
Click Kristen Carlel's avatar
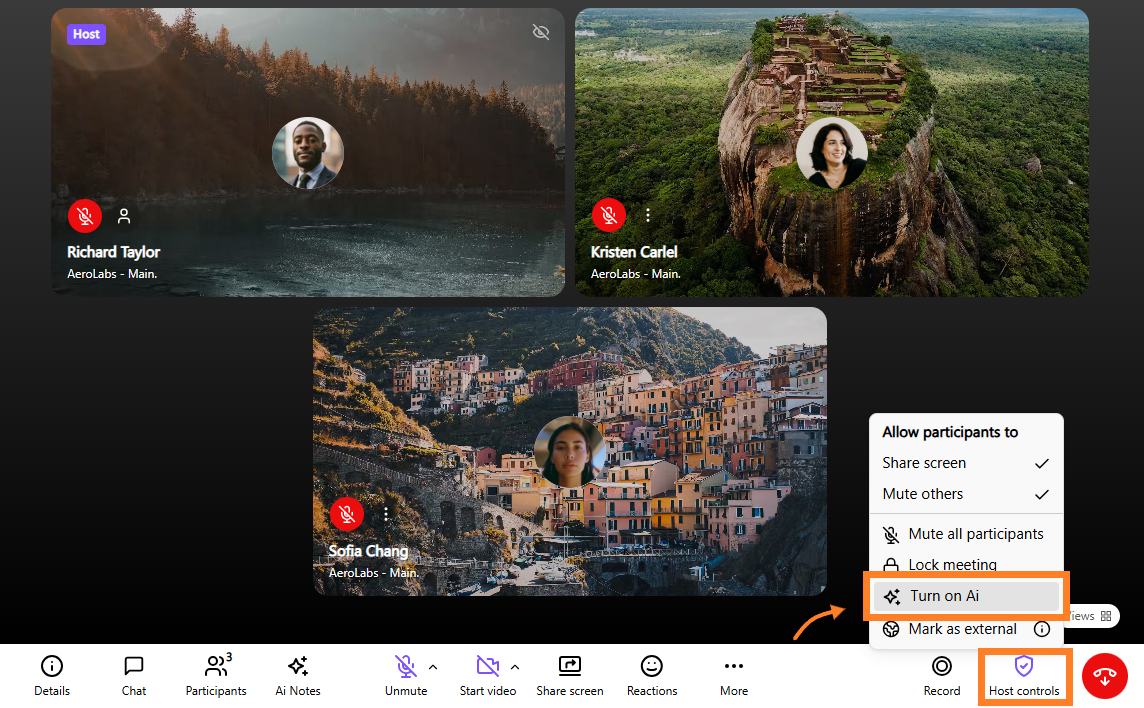point(832,153)
